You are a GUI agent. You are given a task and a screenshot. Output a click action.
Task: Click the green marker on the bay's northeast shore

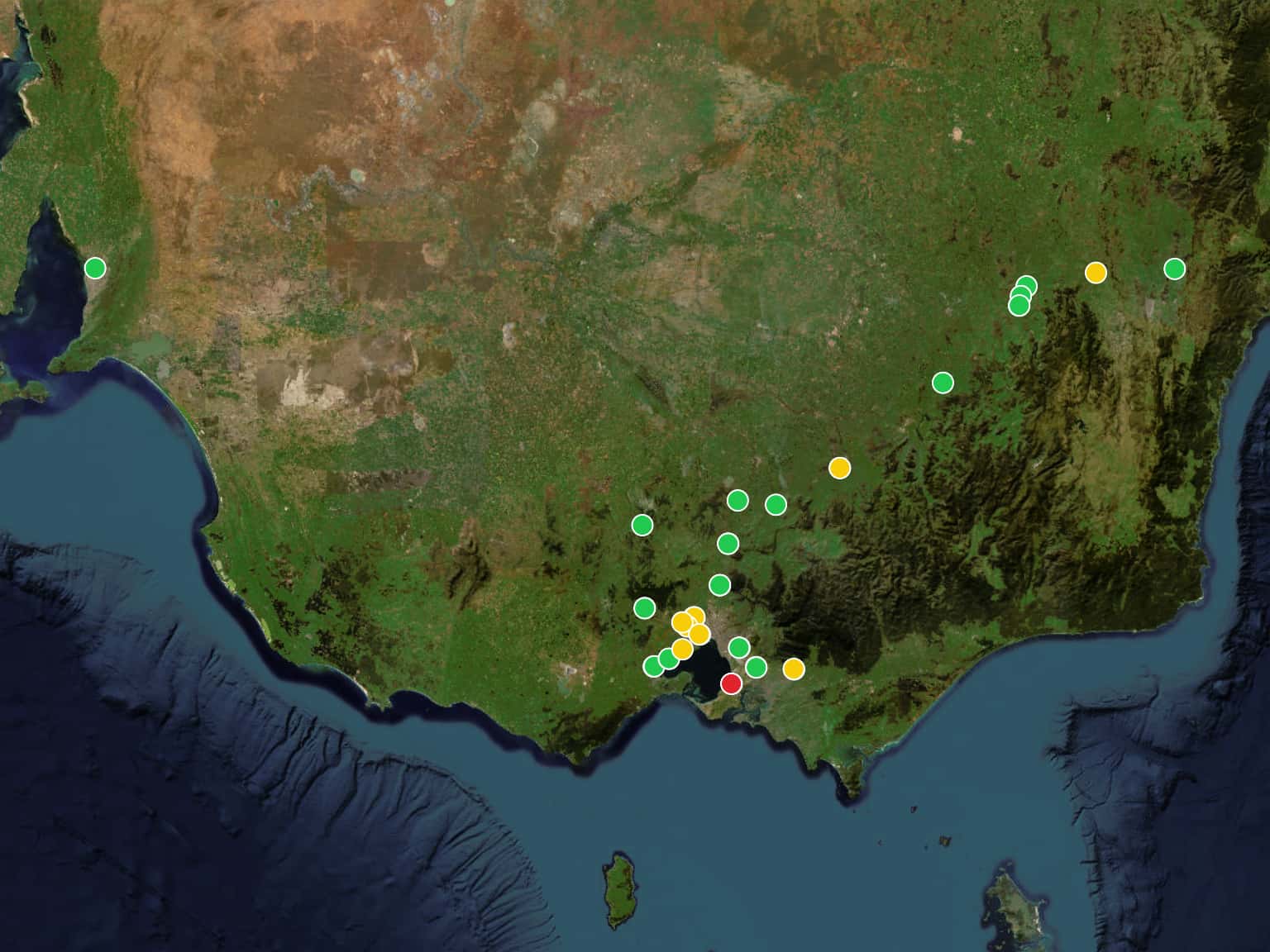tap(739, 647)
